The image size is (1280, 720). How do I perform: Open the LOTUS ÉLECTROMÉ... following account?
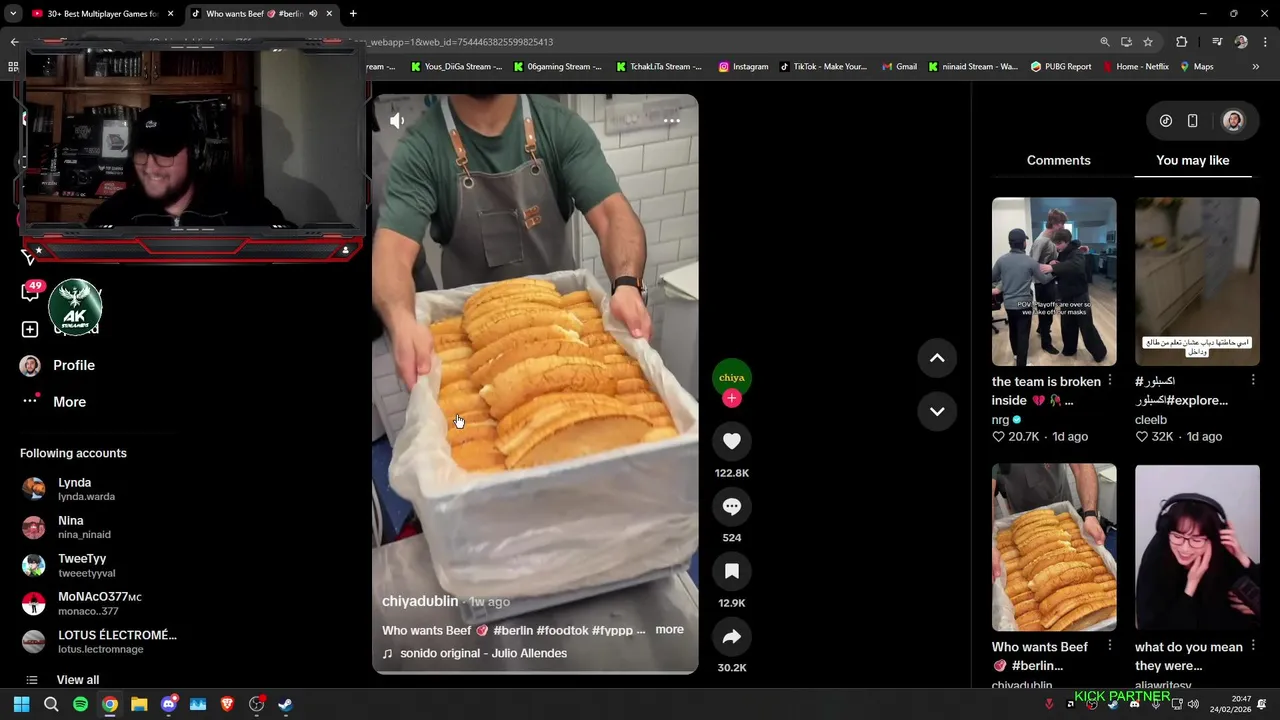[x=98, y=641]
